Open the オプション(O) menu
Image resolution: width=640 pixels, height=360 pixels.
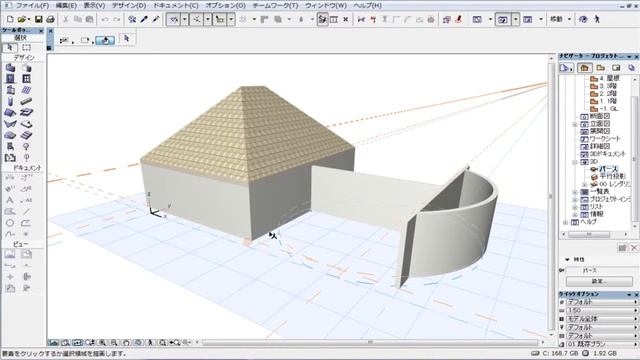226,5
